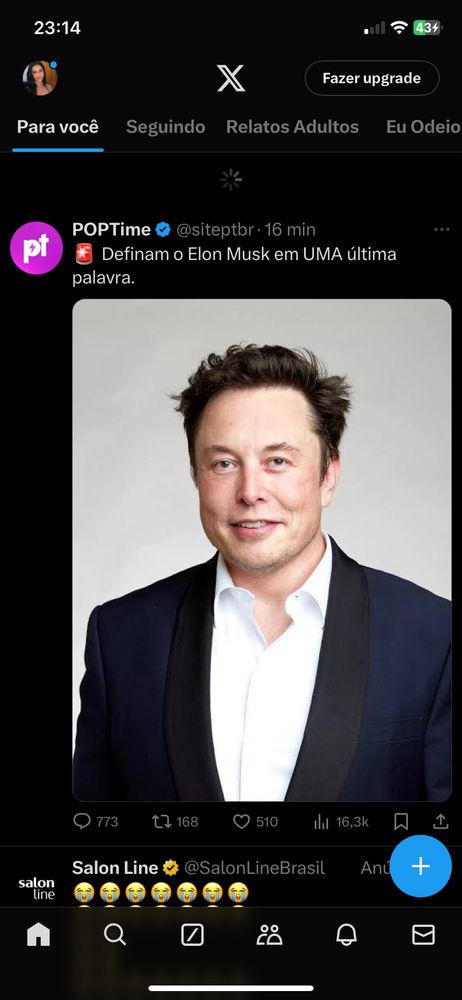Tap the X logo at top
Viewport: 462px width, 1000px height.
(x=230, y=78)
